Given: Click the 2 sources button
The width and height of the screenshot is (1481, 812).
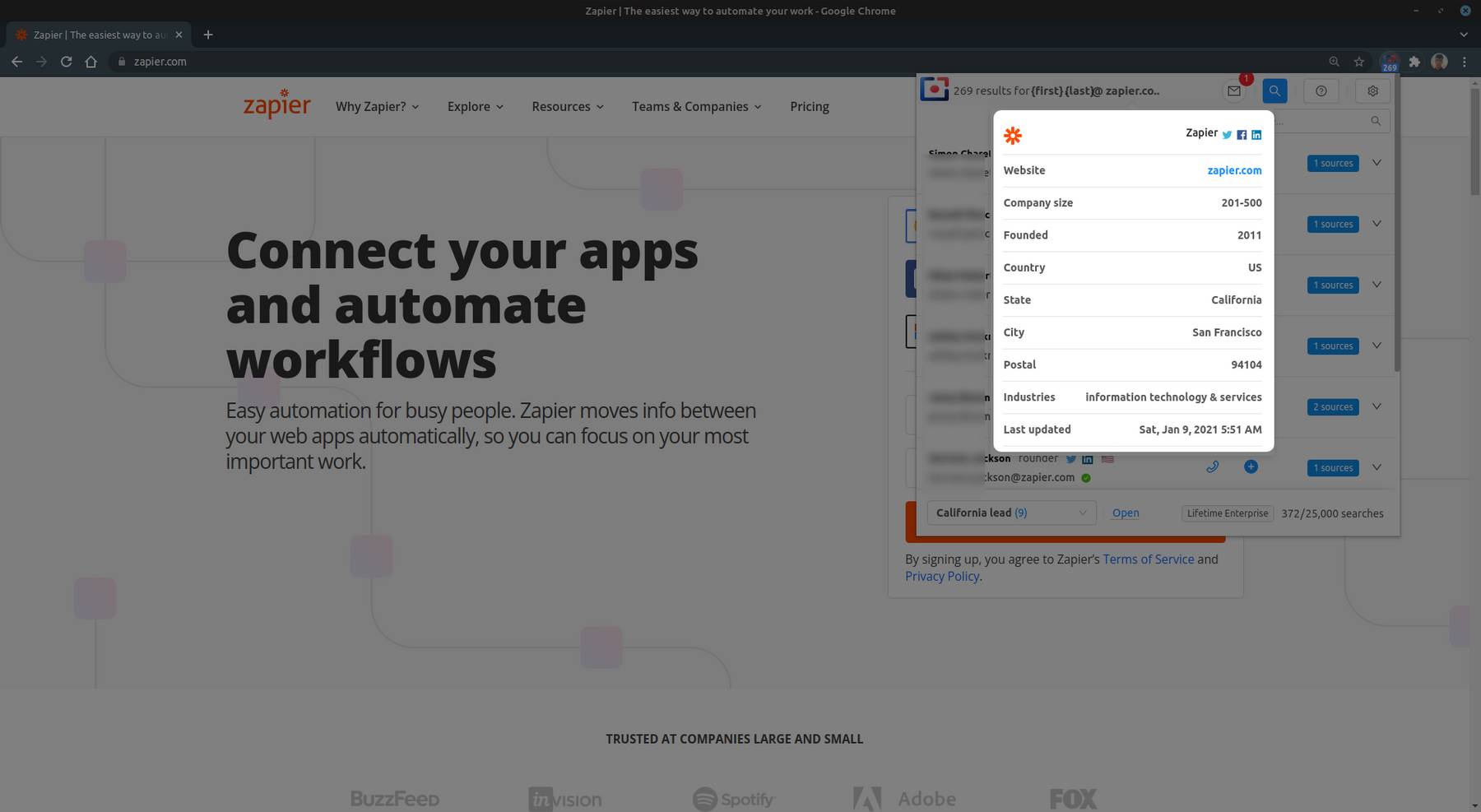Looking at the screenshot, I should pyautogui.click(x=1333, y=407).
